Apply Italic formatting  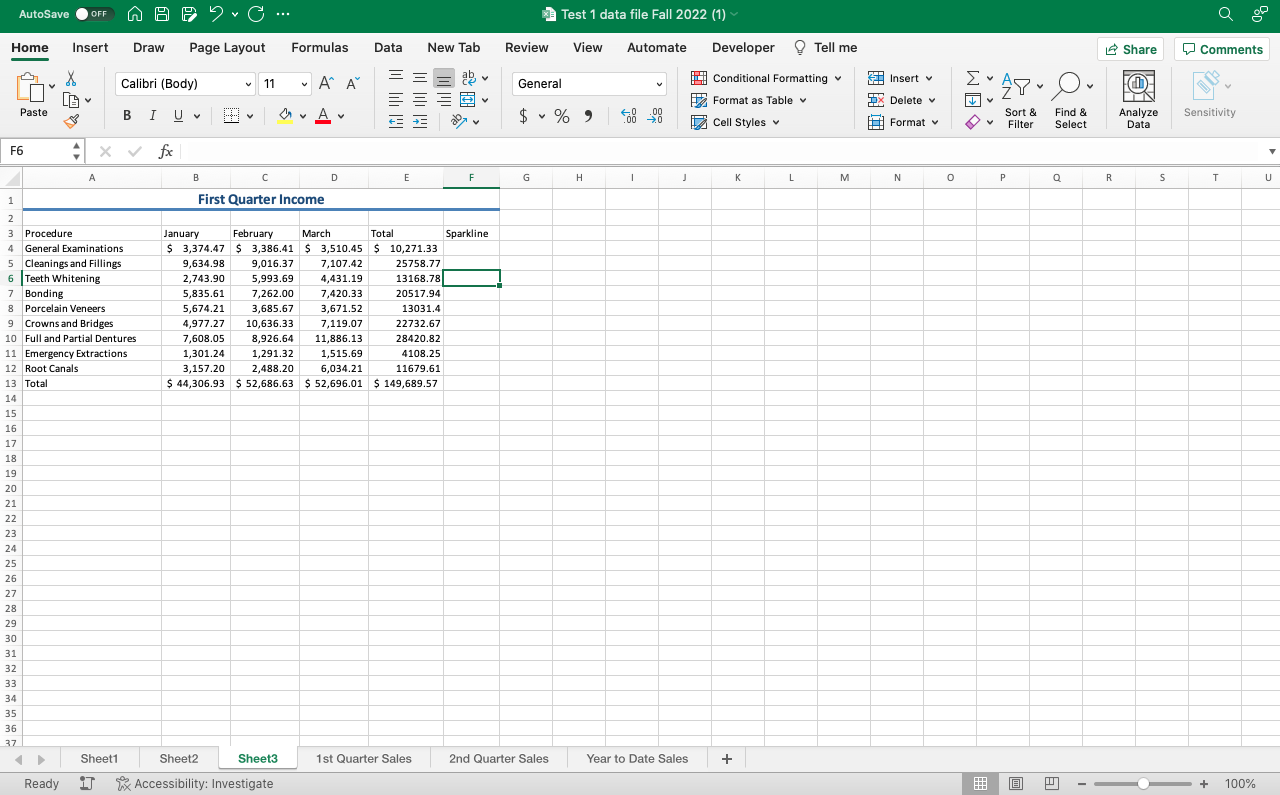coord(152,116)
